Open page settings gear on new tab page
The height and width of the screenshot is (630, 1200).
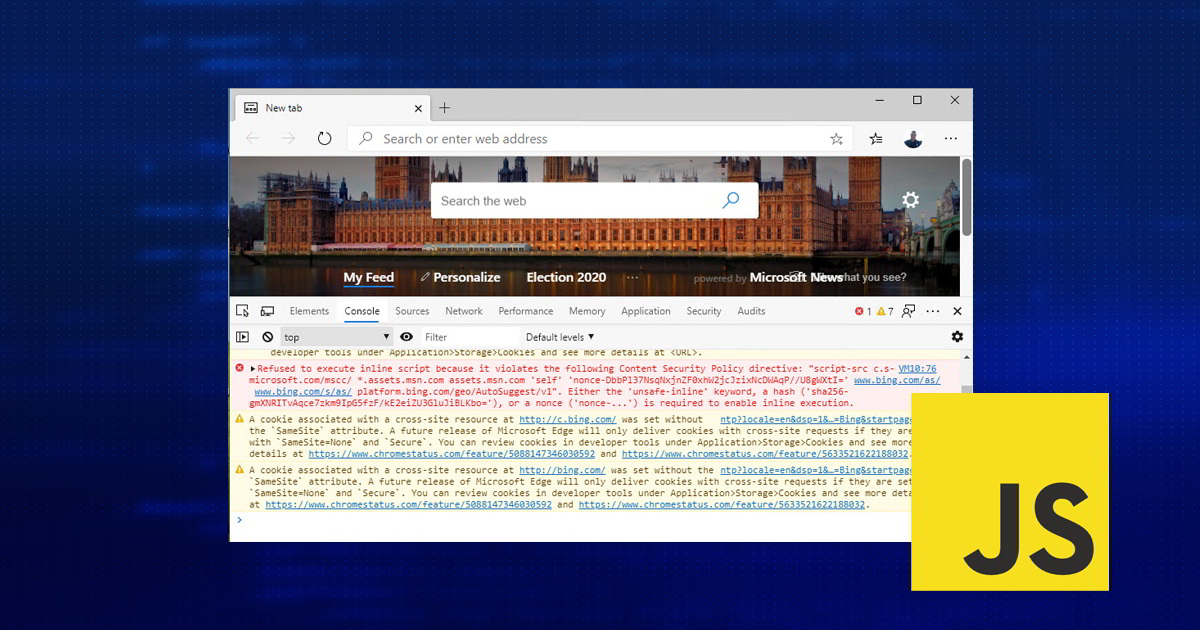point(910,200)
